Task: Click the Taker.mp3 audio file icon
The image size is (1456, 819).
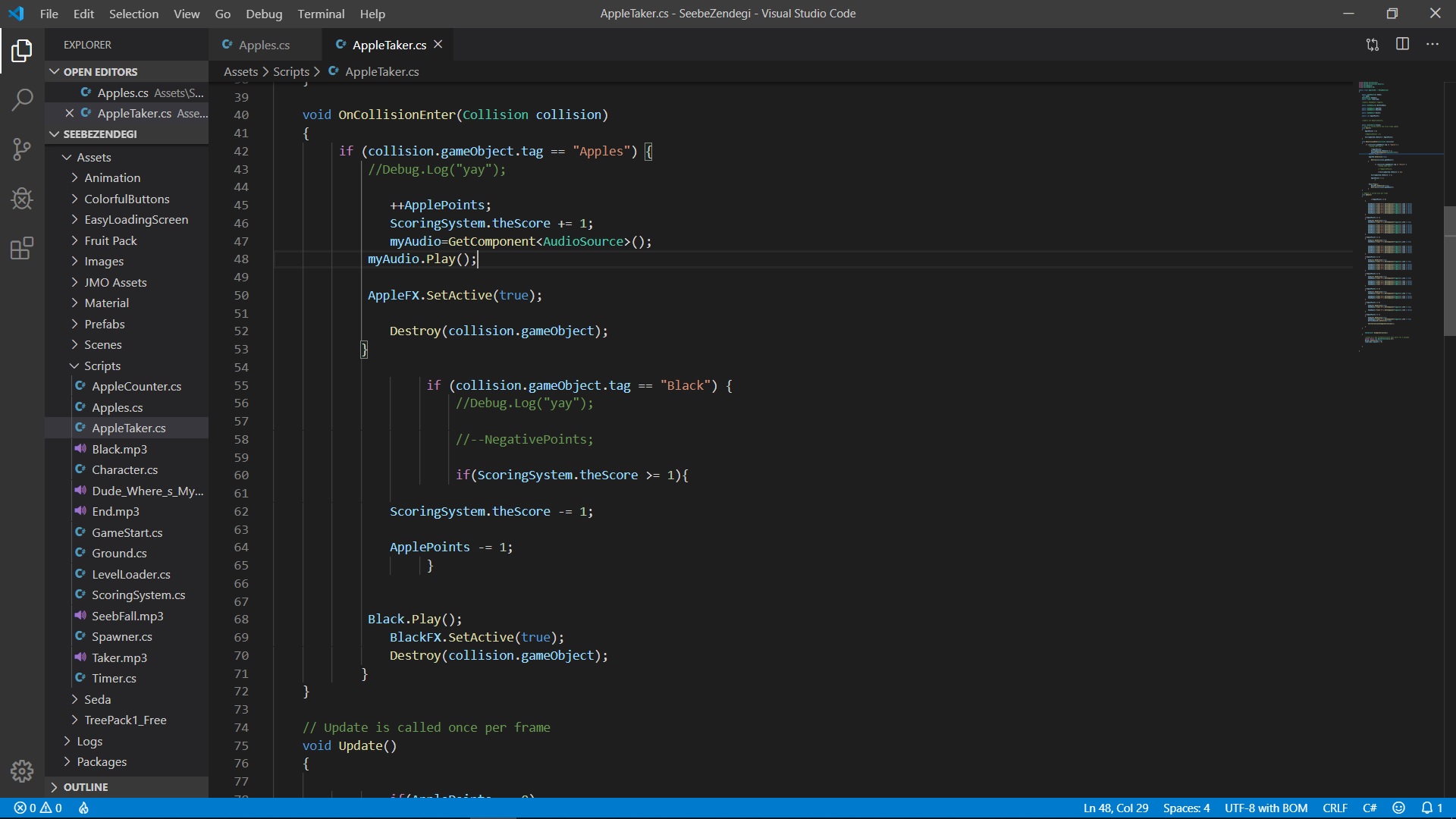Action: (x=80, y=657)
